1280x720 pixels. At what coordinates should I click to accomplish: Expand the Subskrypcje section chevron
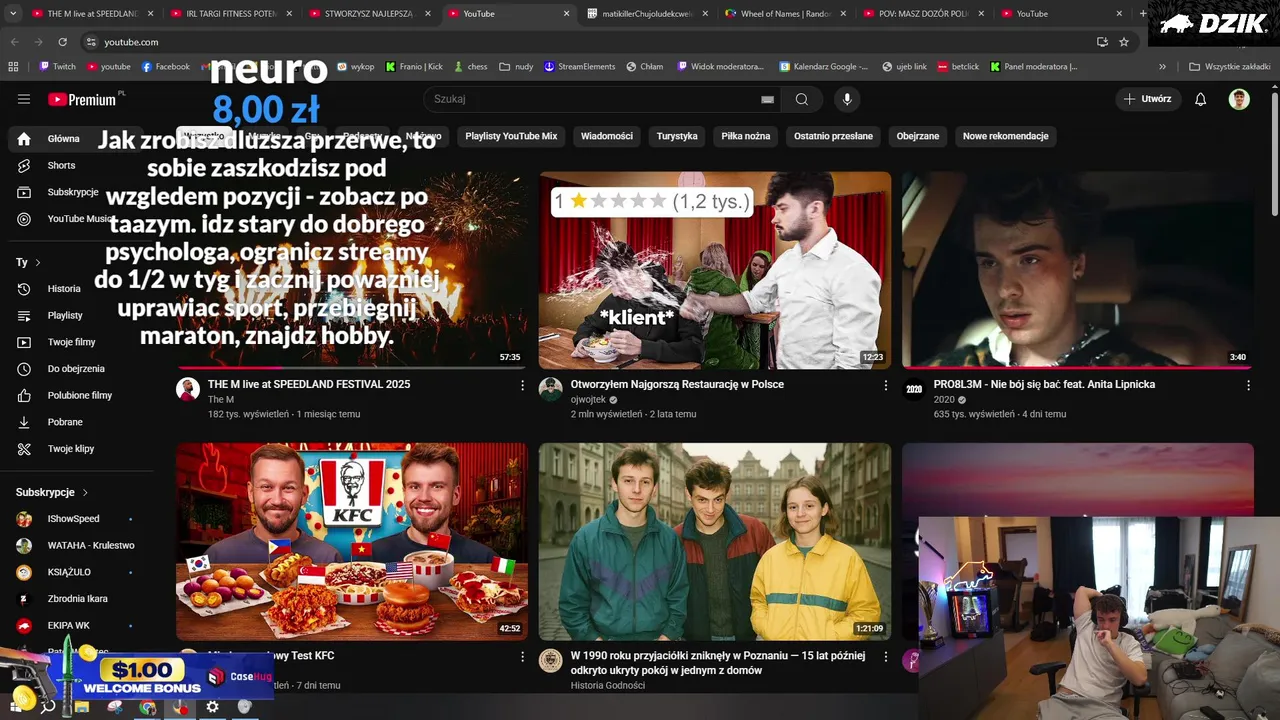click(85, 493)
